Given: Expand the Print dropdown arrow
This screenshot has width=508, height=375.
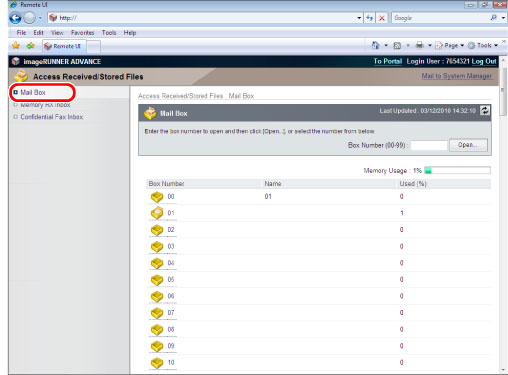Looking at the screenshot, I should coord(430,45).
